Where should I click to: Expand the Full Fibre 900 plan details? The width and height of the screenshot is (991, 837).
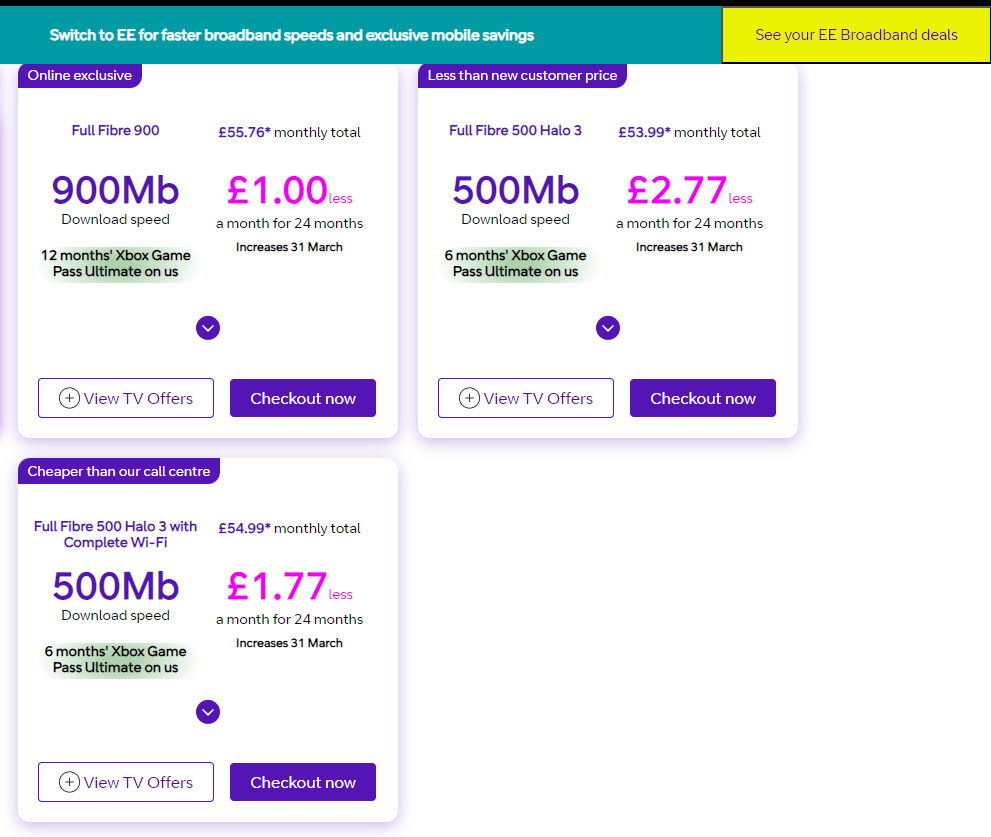[208, 328]
